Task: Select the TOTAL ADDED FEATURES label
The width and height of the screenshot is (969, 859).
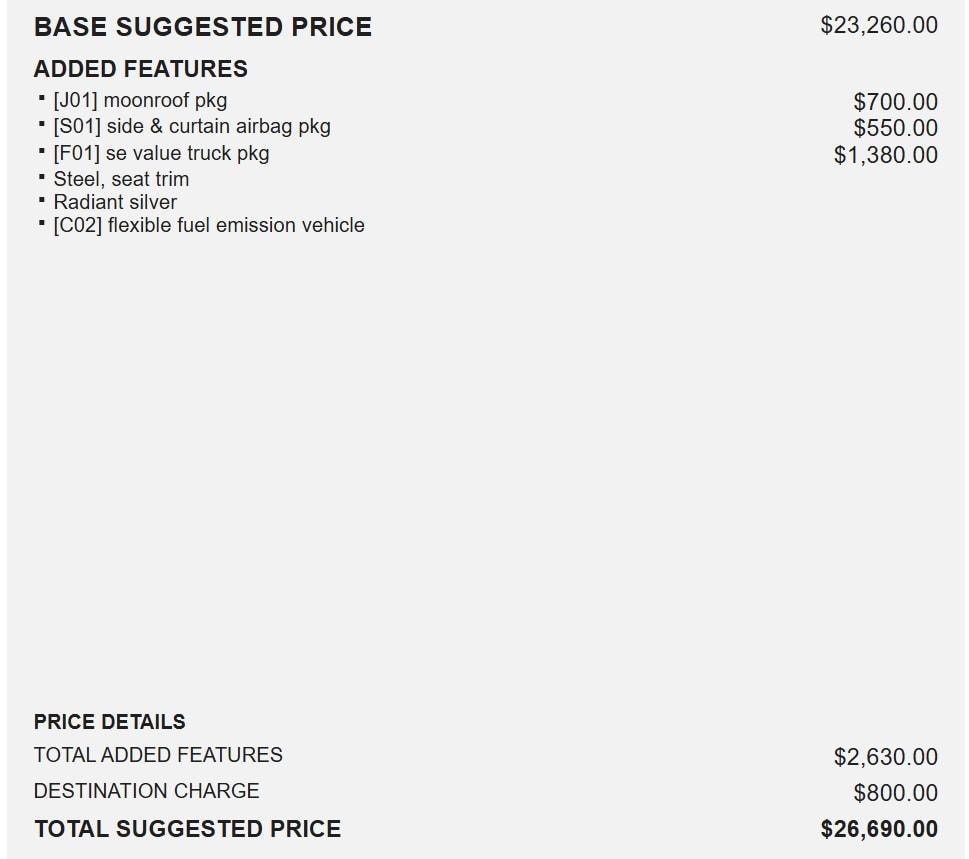Action: pos(158,755)
